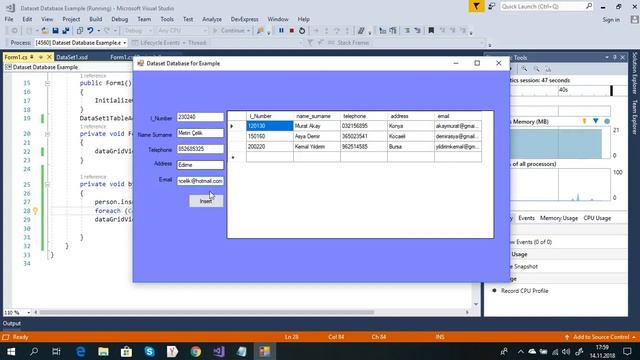
Task: Open Diagnostic Tools window options dropdown
Action: click(x=607, y=58)
